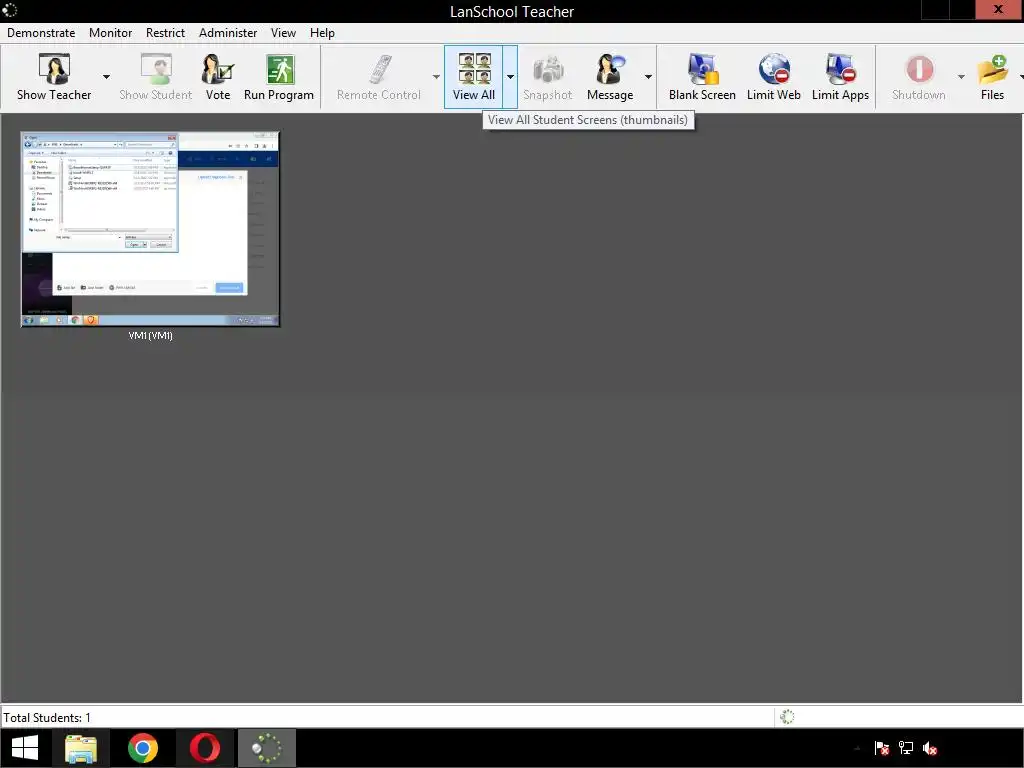Screen dimensions: 1024x768
Task: Open the Restrict menu
Action: point(165,33)
